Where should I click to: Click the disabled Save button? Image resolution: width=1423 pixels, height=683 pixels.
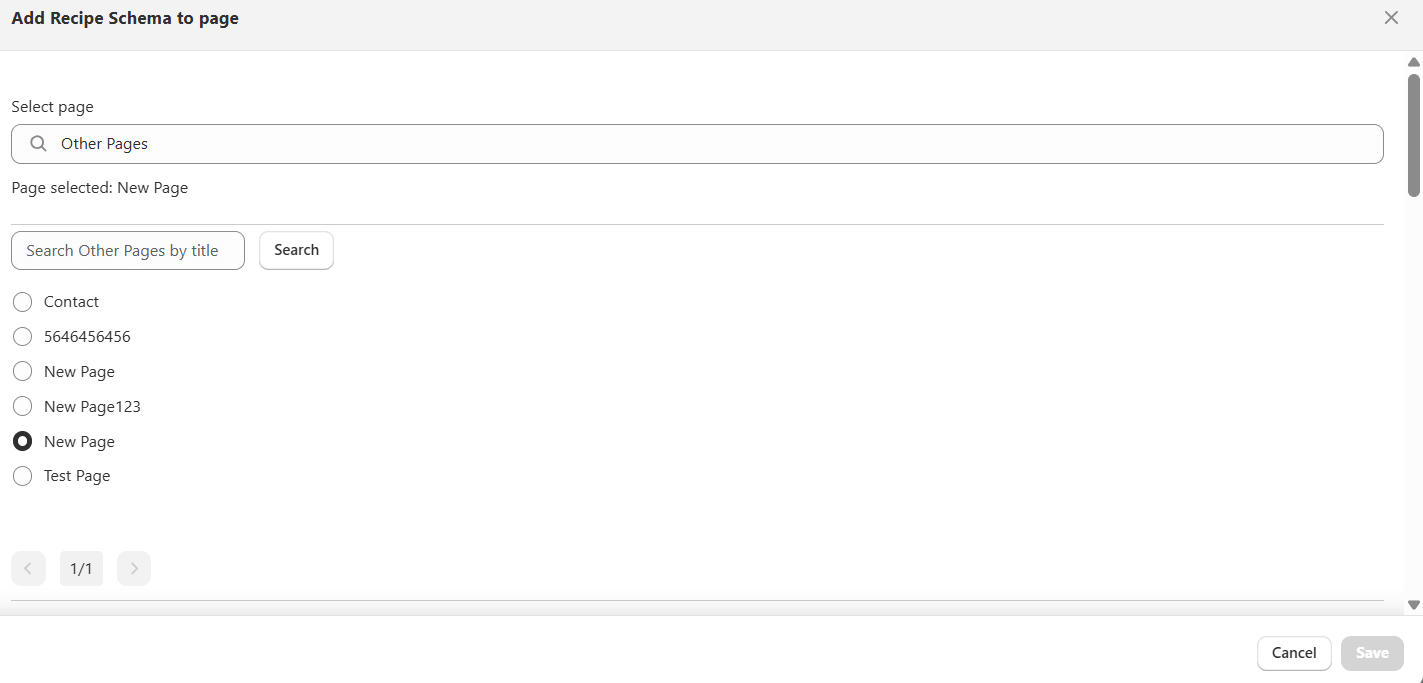[1371, 653]
